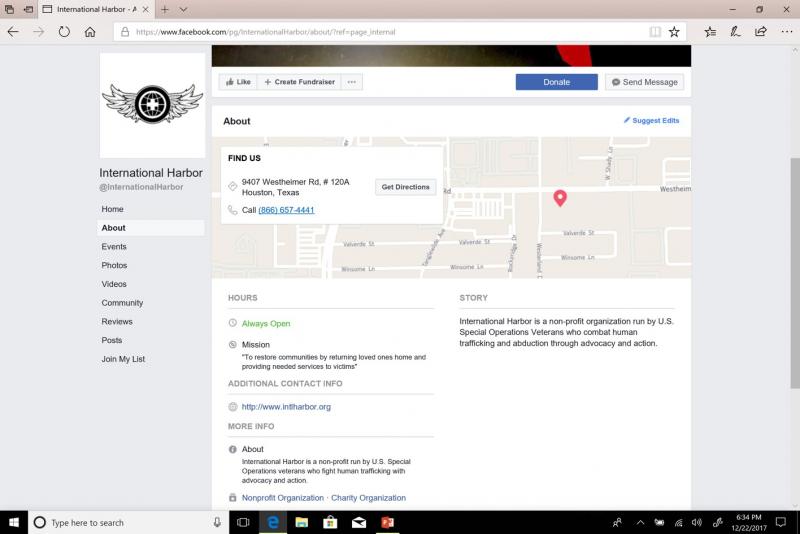Click Nonprofit Organization category link
Image resolution: width=800 pixels, height=534 pixels.
click(283, 497)
